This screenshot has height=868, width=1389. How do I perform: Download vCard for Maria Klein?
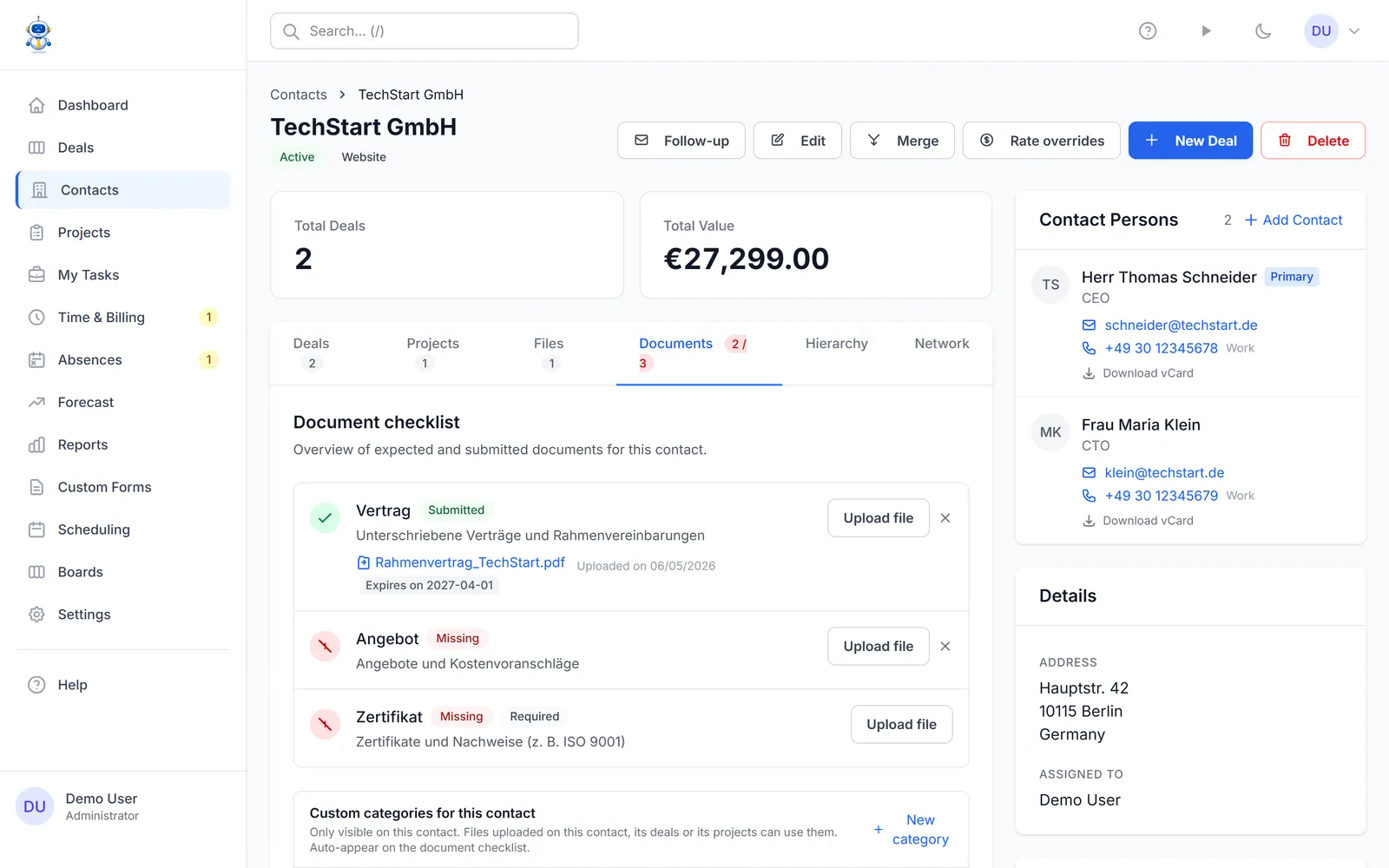[1138, 521]
